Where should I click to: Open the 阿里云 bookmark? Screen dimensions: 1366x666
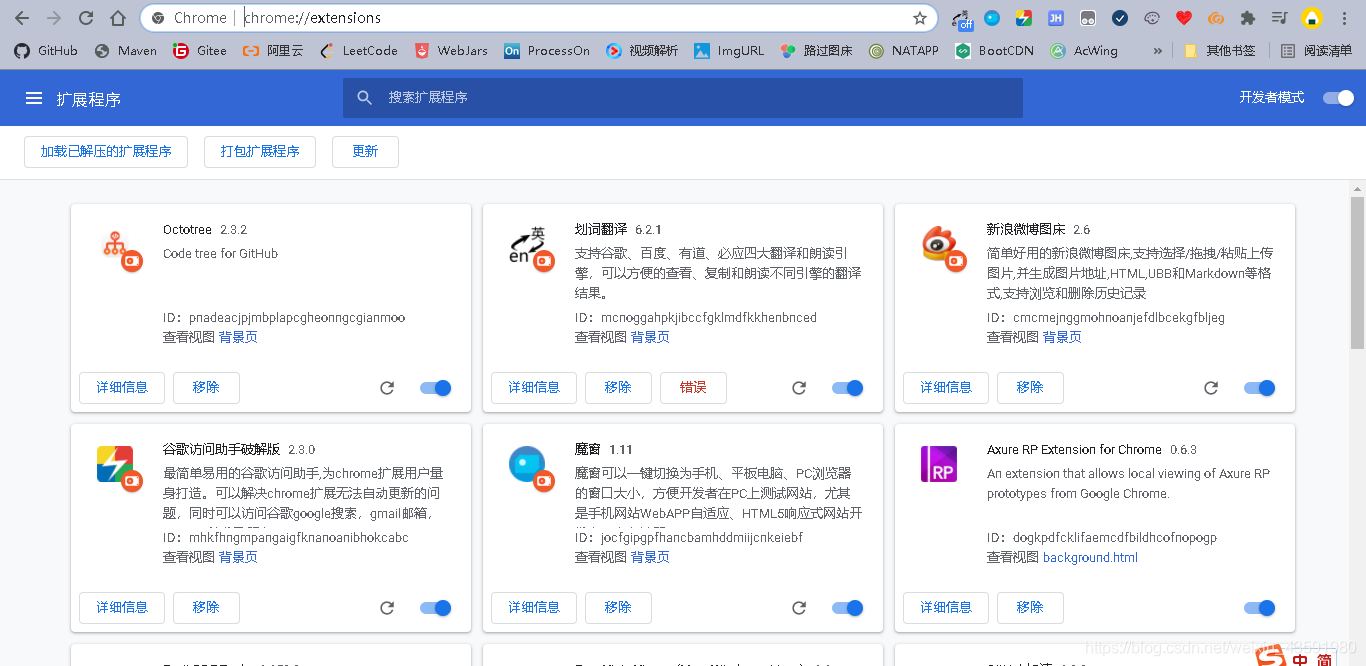coord(273,51)
